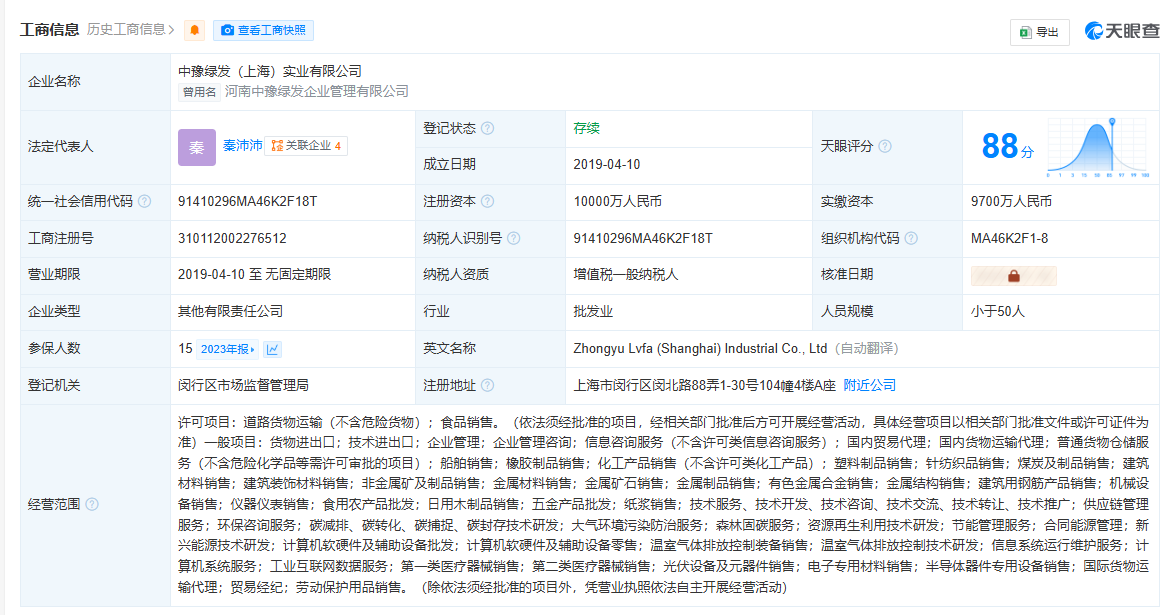Expand 历史工商信息 history section
The width and height of the screenshot is (1174, 615).
coord(130,30)
